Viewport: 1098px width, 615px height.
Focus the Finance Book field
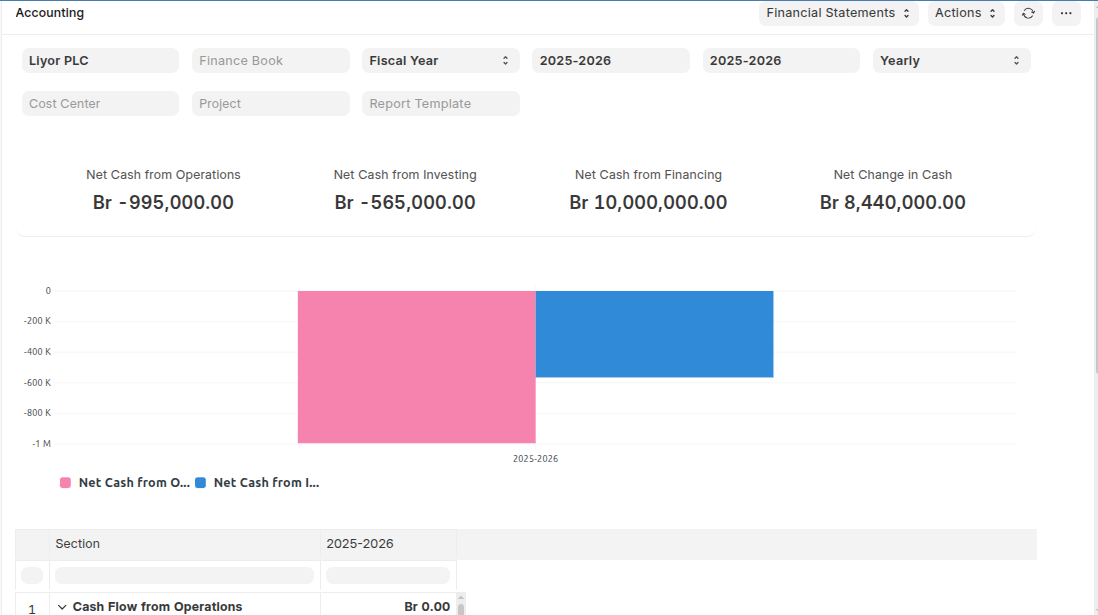click(270, 61)
